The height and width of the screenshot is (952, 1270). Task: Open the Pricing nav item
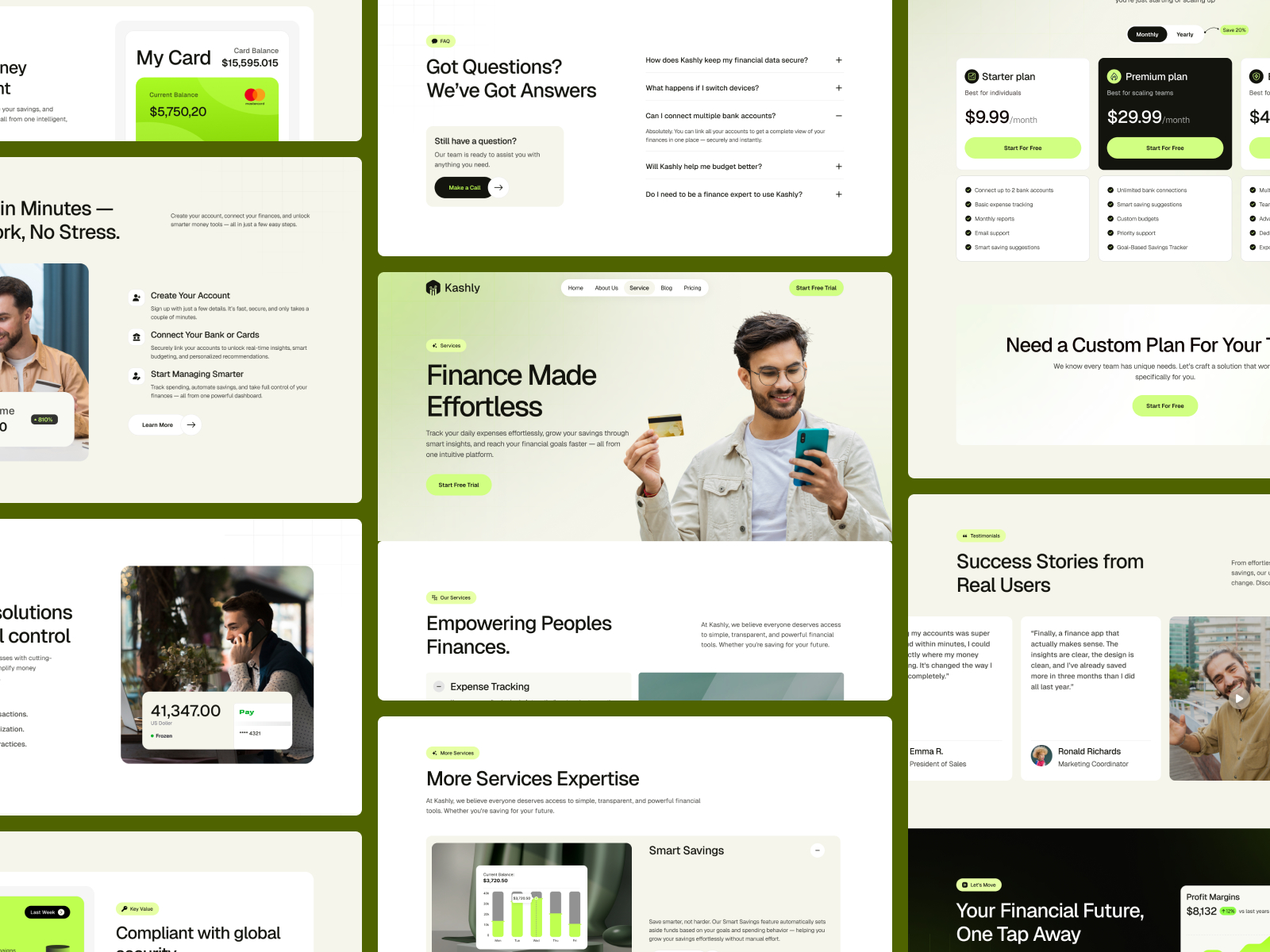(x=692, y=288)
